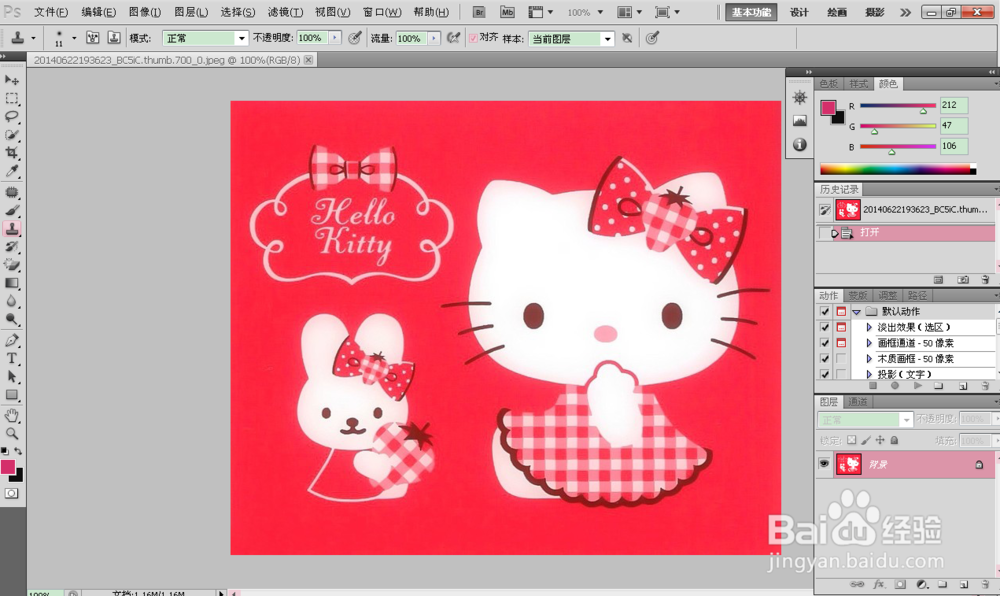
Task: Toggle Quick Mask mode
Action: pyautogui.click(x=11, y=493)
